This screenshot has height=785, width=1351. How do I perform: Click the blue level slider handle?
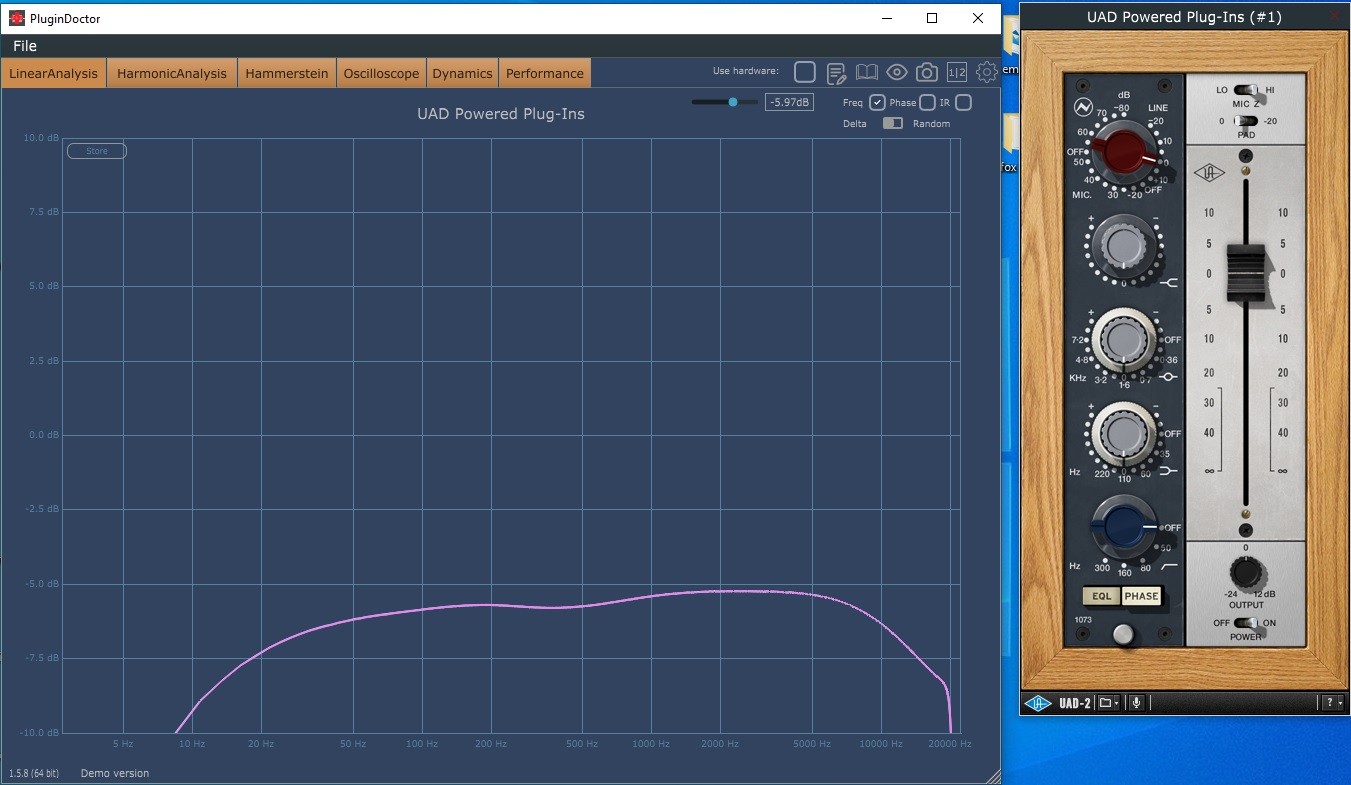tap(733, 102)
